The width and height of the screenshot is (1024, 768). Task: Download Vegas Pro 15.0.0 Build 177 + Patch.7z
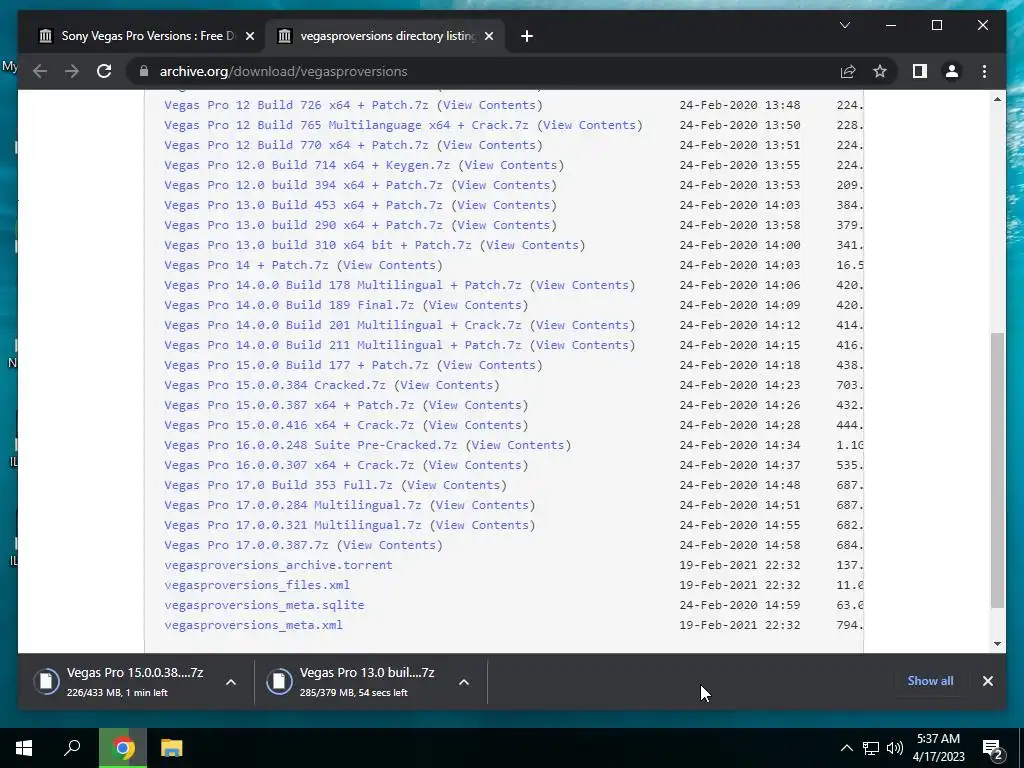(296, 365)
